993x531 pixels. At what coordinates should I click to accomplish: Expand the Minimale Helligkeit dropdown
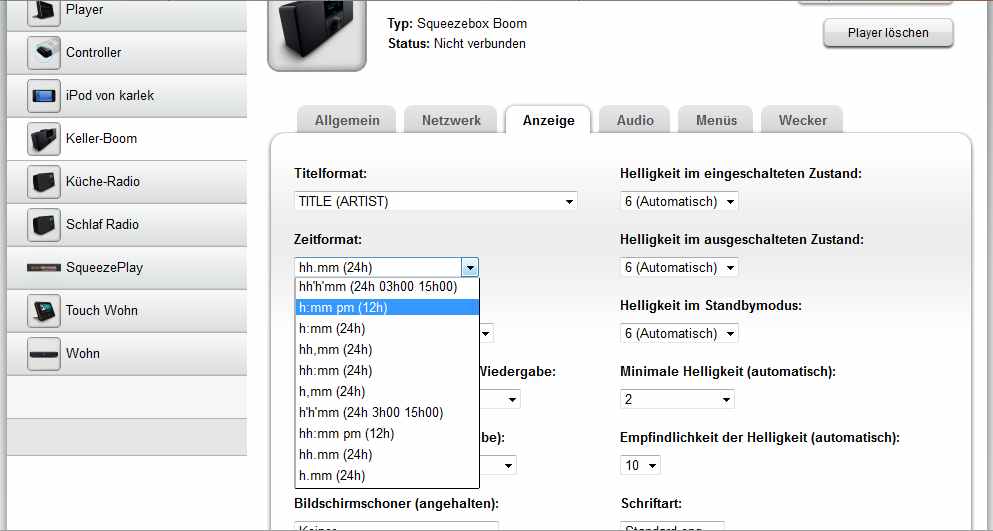click(x=677, y=399)
